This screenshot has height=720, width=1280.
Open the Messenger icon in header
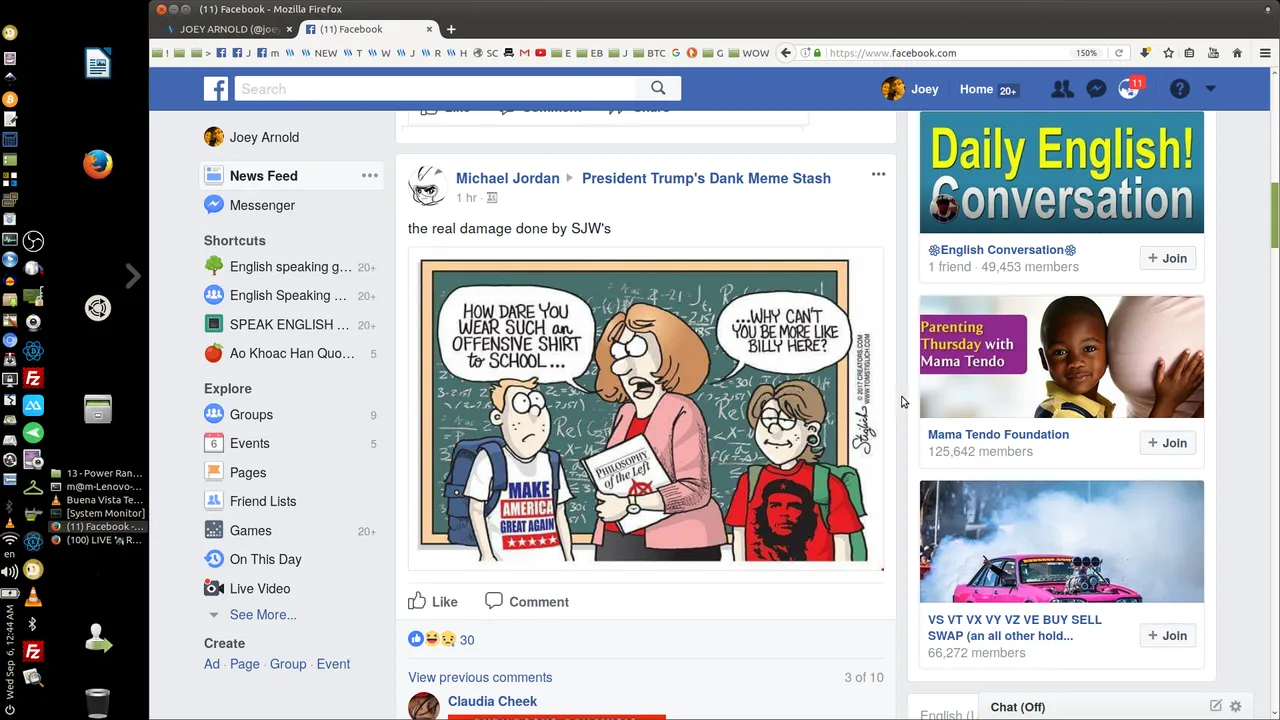click(x=1096, y=89)
